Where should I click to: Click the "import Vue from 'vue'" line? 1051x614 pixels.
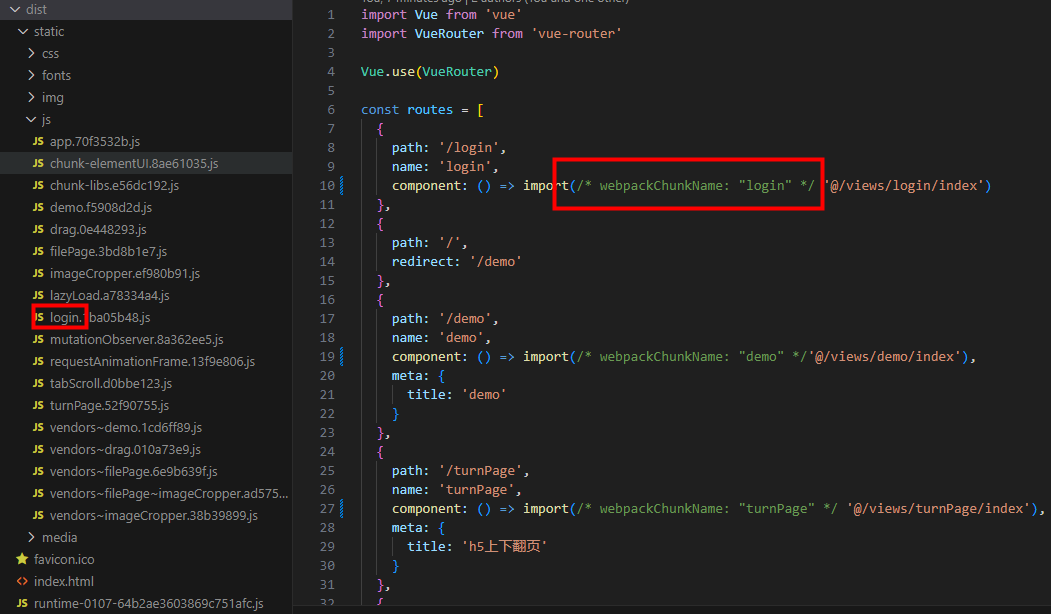(x=441, y=15)
